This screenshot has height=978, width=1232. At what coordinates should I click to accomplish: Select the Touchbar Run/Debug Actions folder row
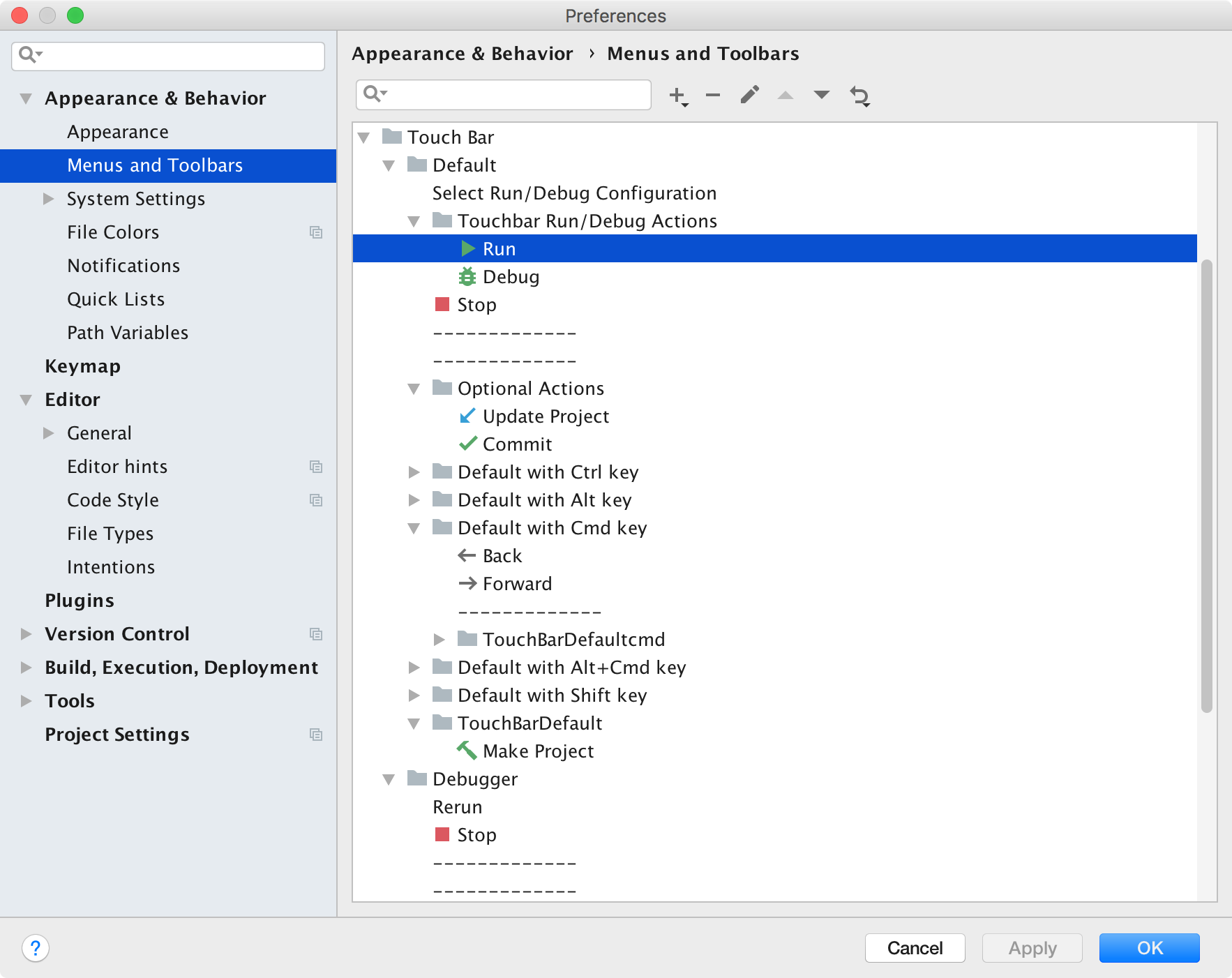coord(775,221)
